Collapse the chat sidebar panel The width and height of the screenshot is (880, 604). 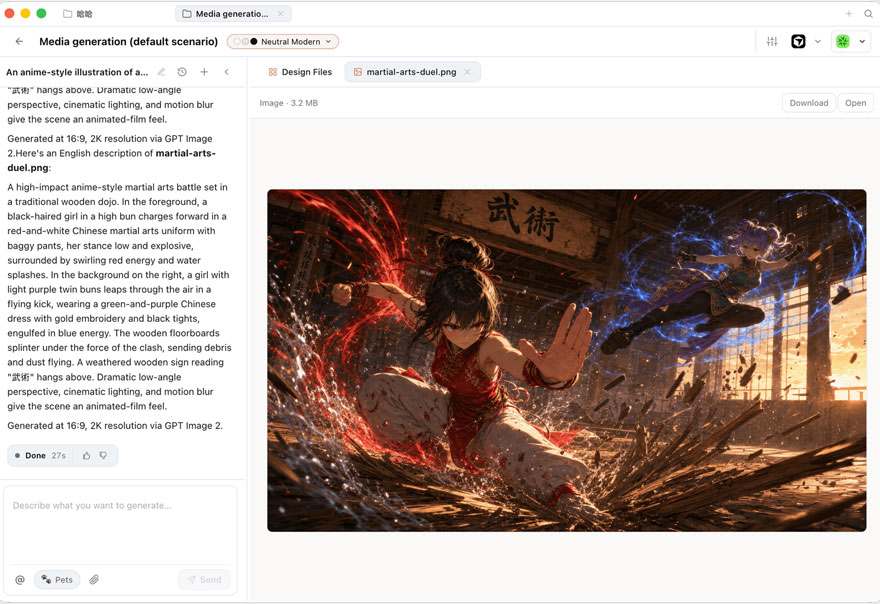(227, 72)
